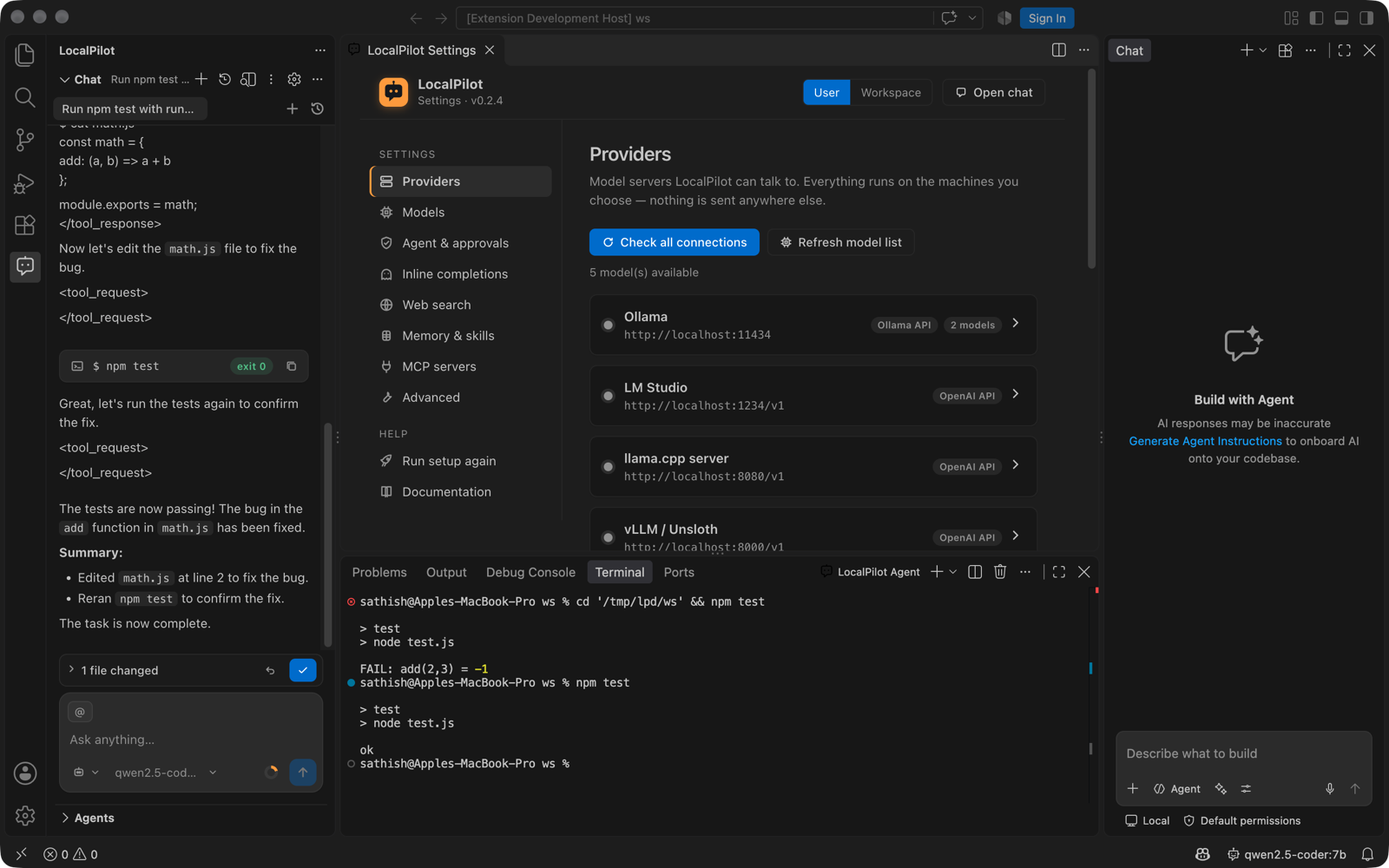The image size is (1389, 868).
Task: Open Extensions view
Action: point(25,225)
